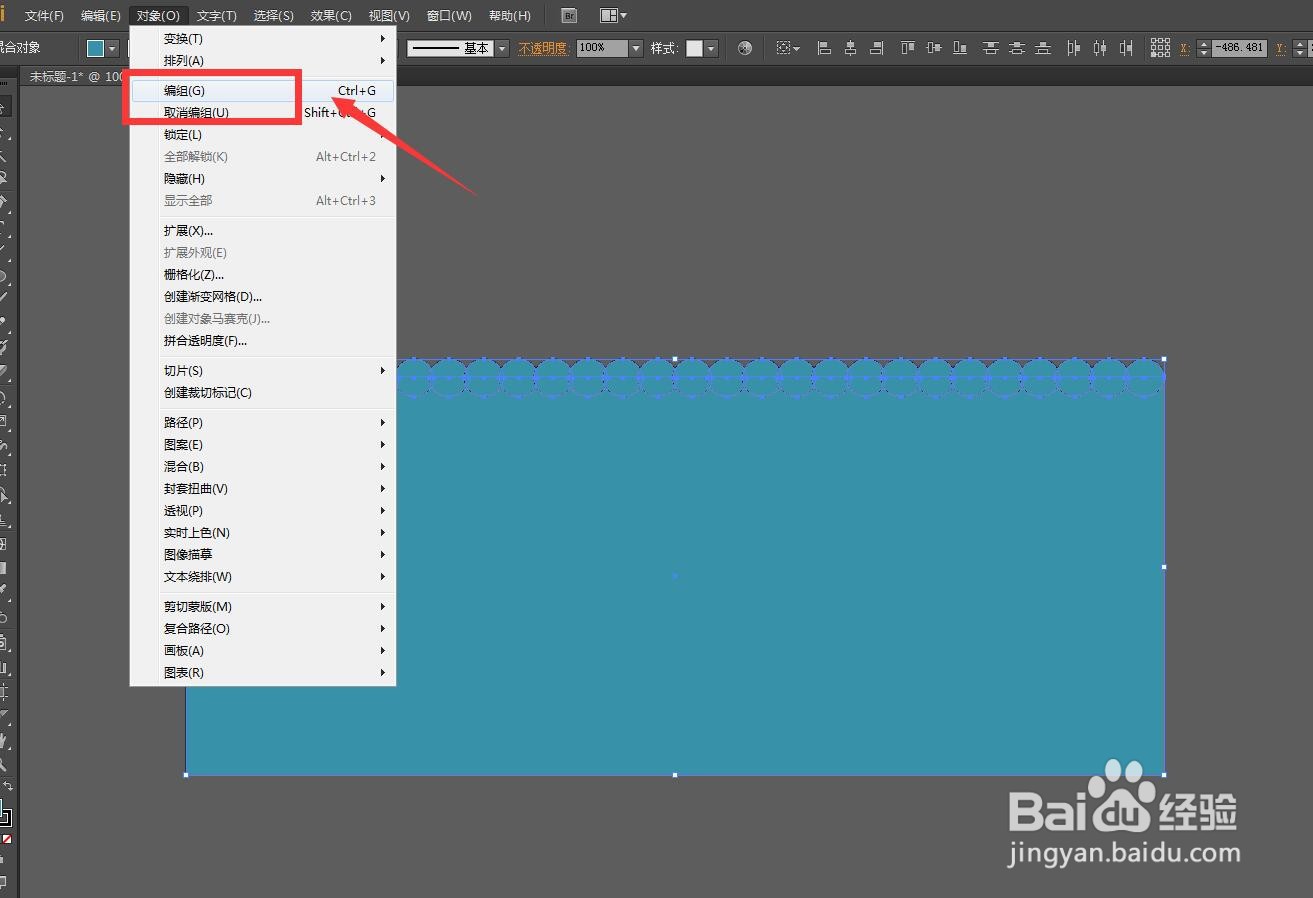Choose 创建裁切标记(C) menu entry

click(263, 392)
